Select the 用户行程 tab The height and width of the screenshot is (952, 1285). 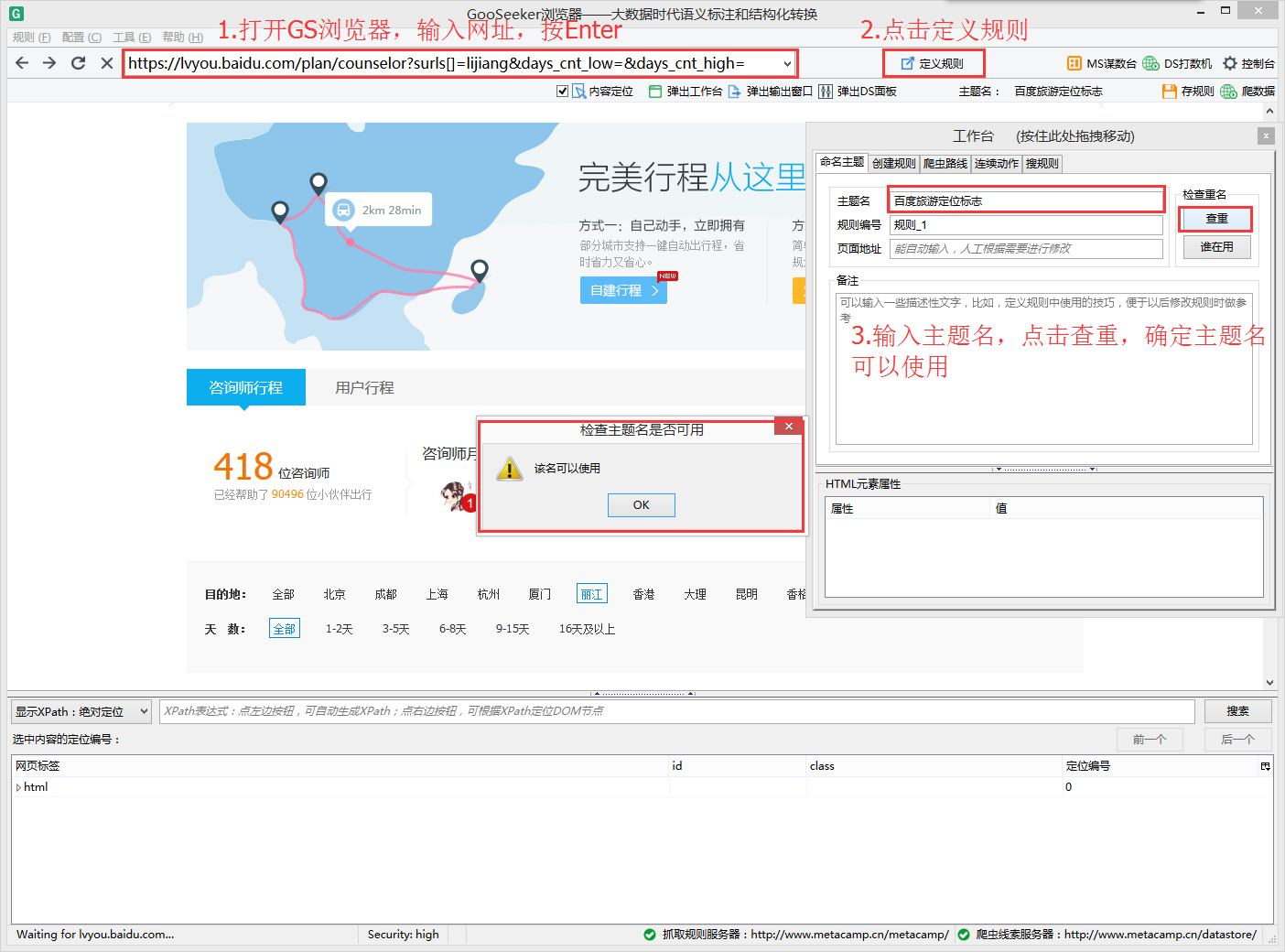tap(364, 387)
